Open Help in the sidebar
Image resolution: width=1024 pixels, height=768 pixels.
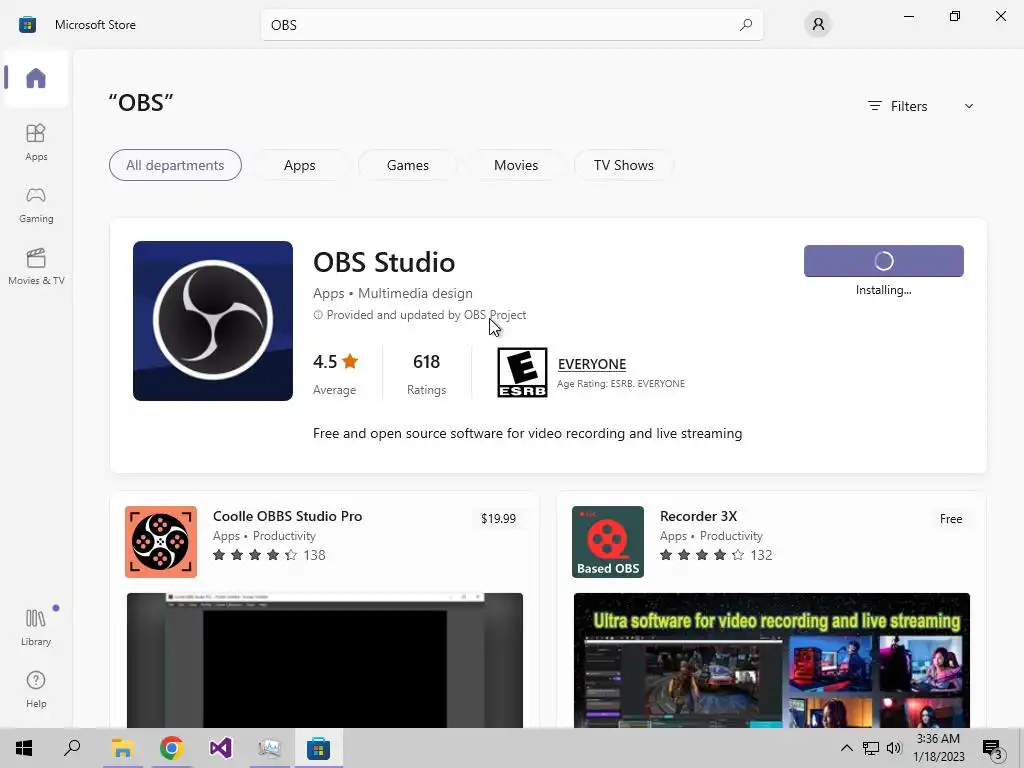(36, 690)
